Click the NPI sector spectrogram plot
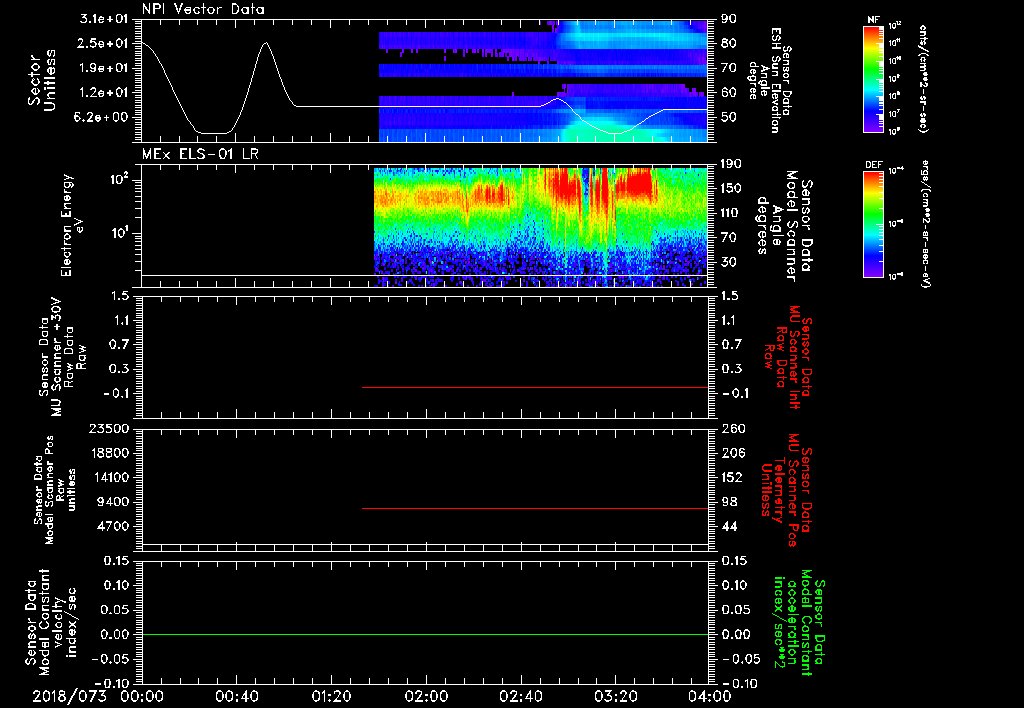The height and width of the screenshot is (708, 1024). pyautogui.click(x=543, y=81)
